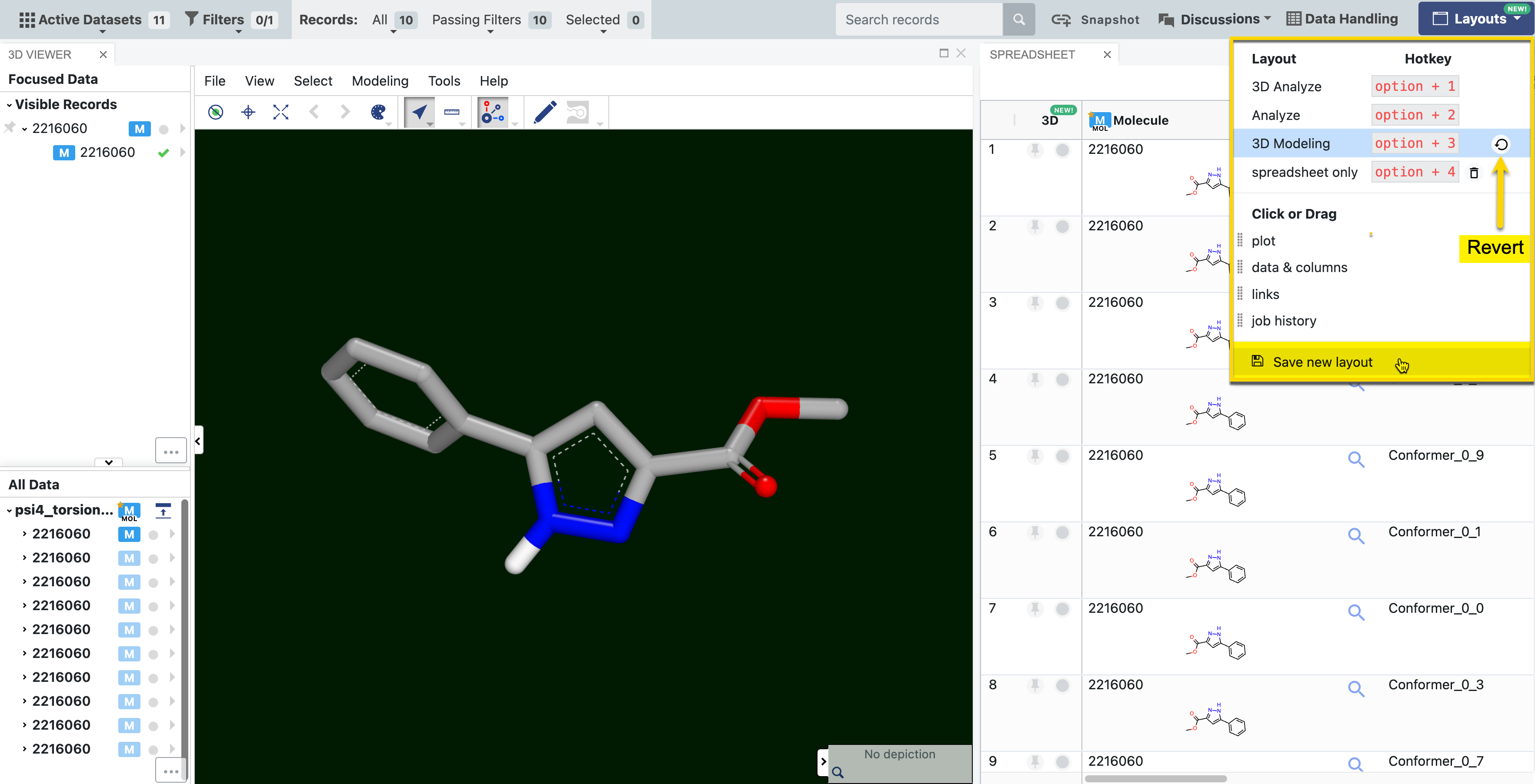Click the Search records field
1535x784 pixels.
click(919, 20)
